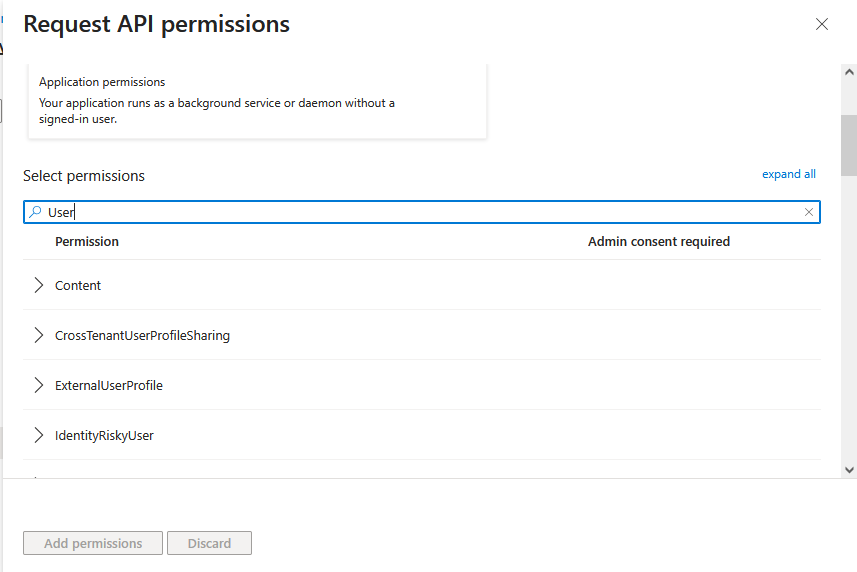
Task: Expand the CrossTenantUserProfileSharing chevron arrow
Action: coord(39,335)
